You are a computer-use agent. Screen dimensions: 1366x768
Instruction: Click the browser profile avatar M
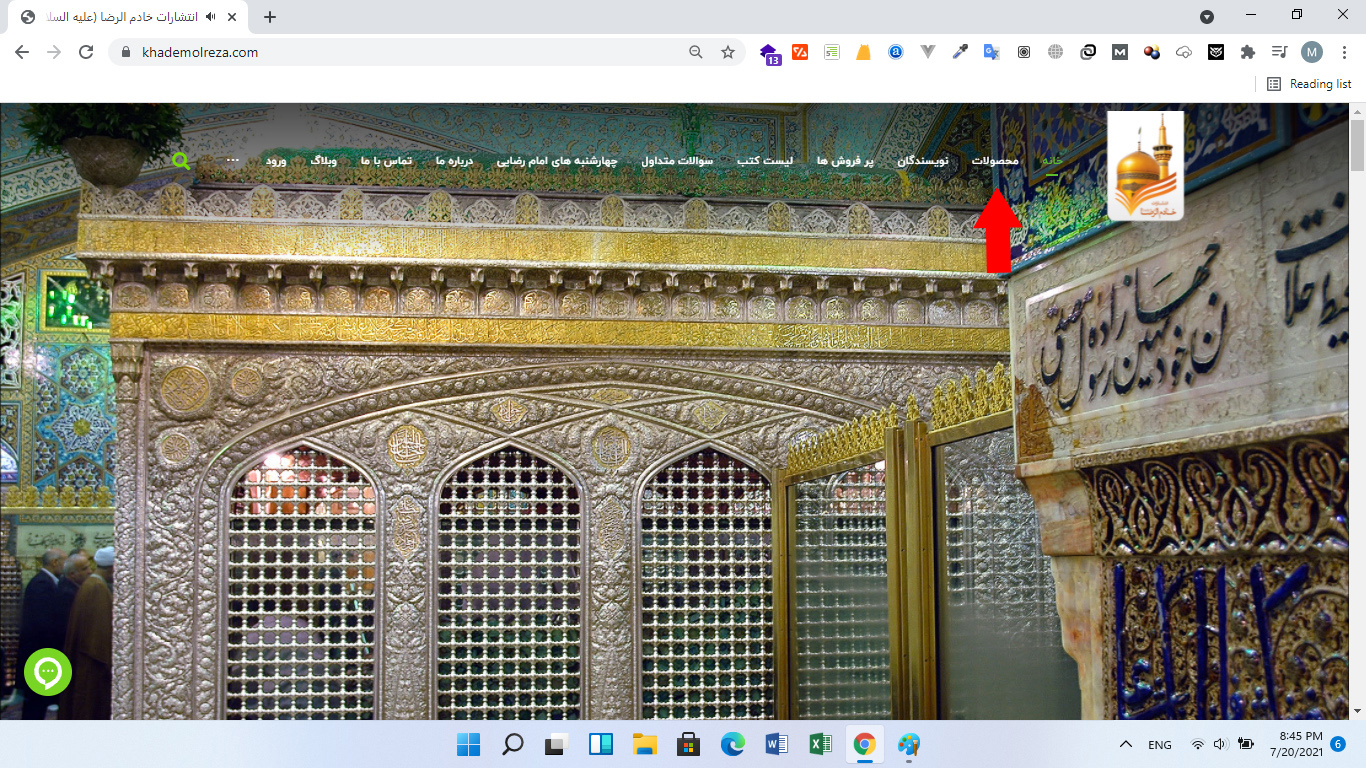coord(1311,51)
